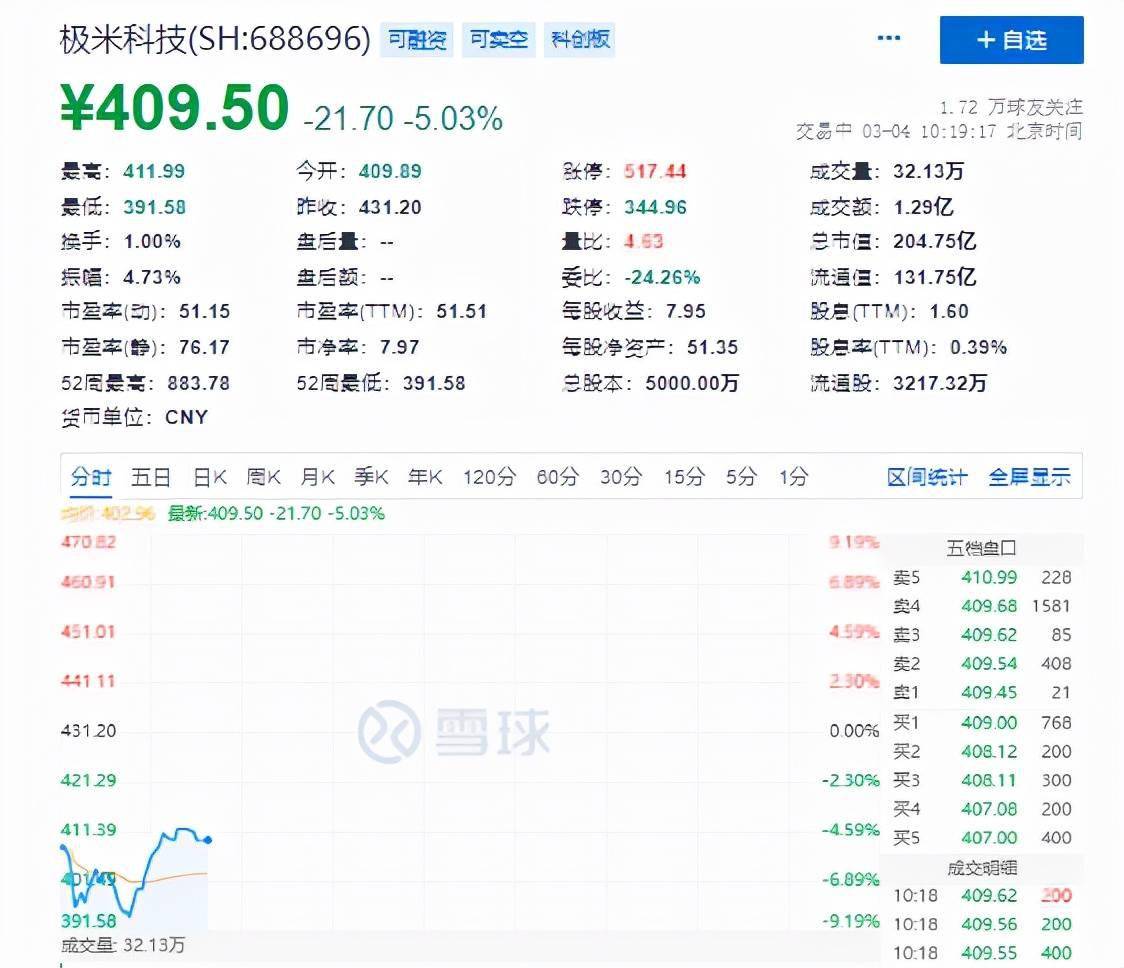This screenshot has height=968, width=1124.
Task: Switch to the 60分 sixty-minute chart
Action: coord(556,477)
